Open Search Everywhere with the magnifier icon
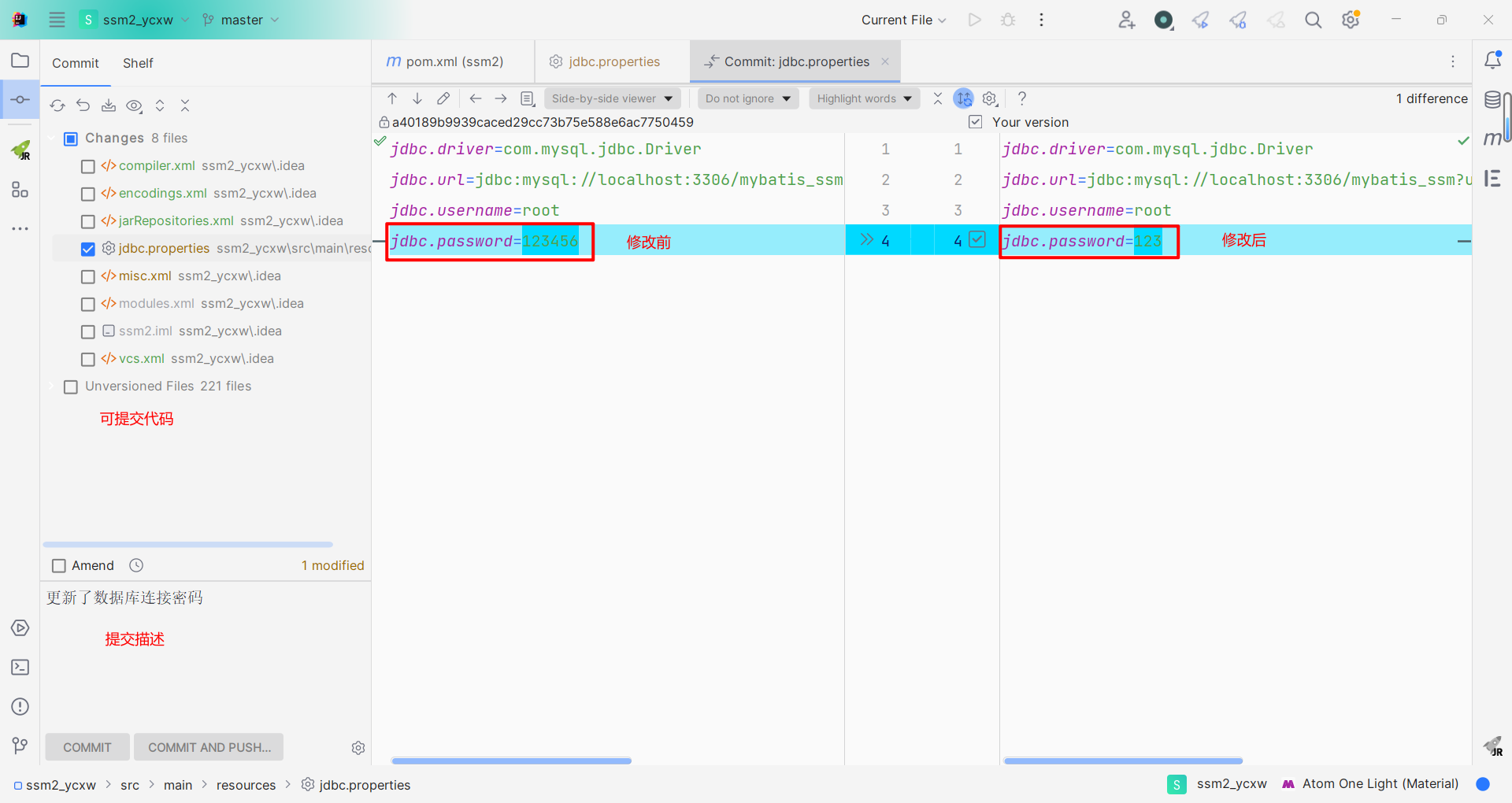 [1313, 20]
